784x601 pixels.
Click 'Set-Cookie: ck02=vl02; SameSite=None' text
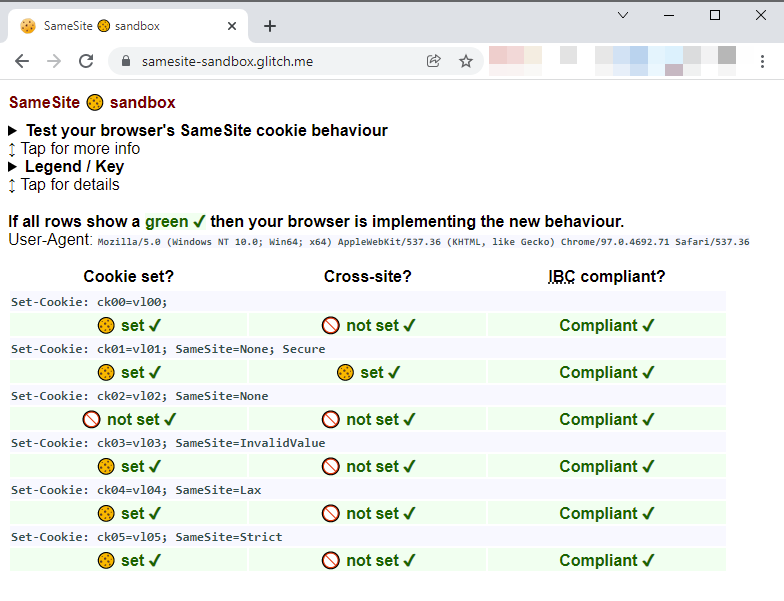click(140, 396)
